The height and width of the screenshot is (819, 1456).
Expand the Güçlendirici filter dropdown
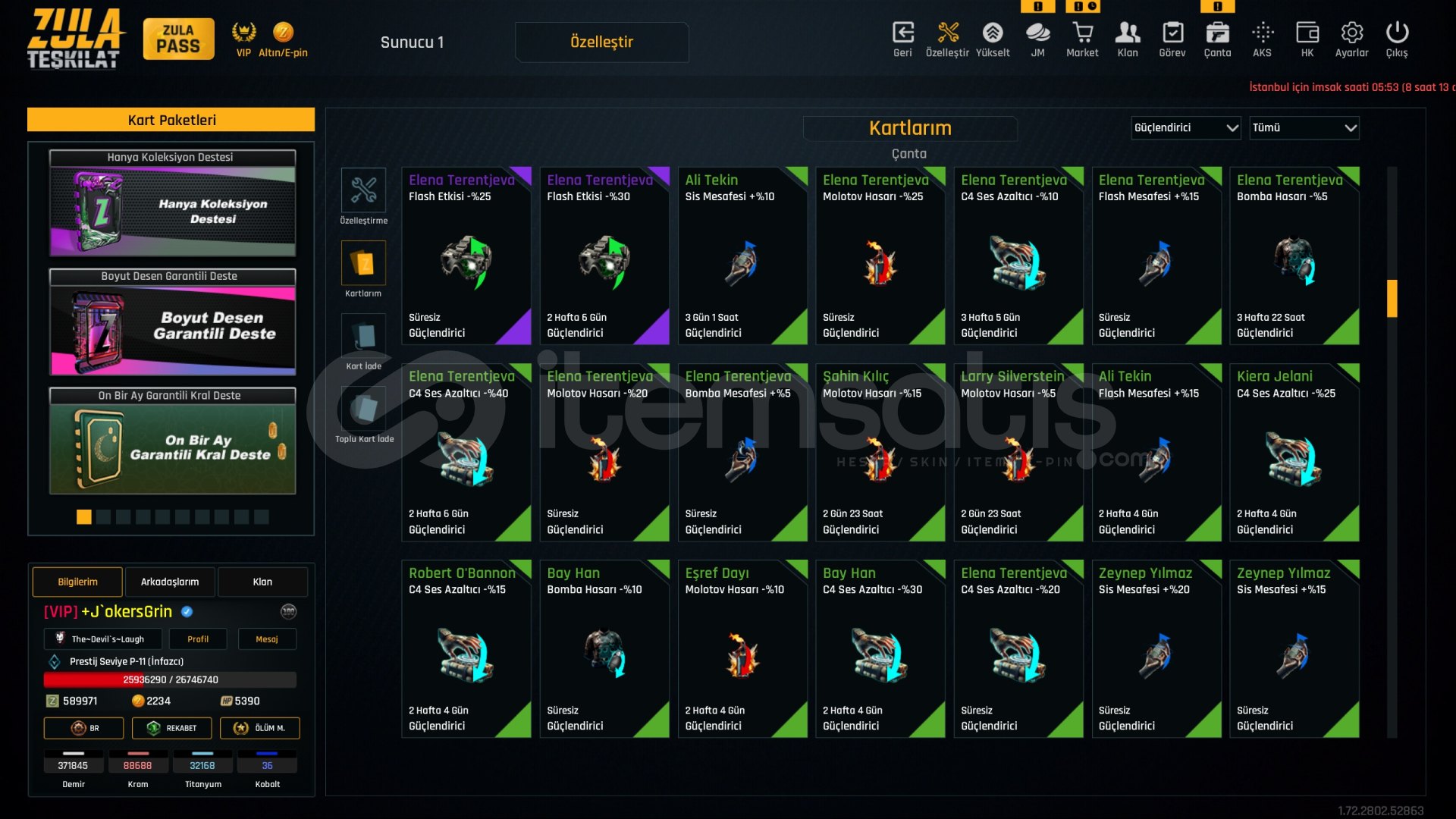1186,127
